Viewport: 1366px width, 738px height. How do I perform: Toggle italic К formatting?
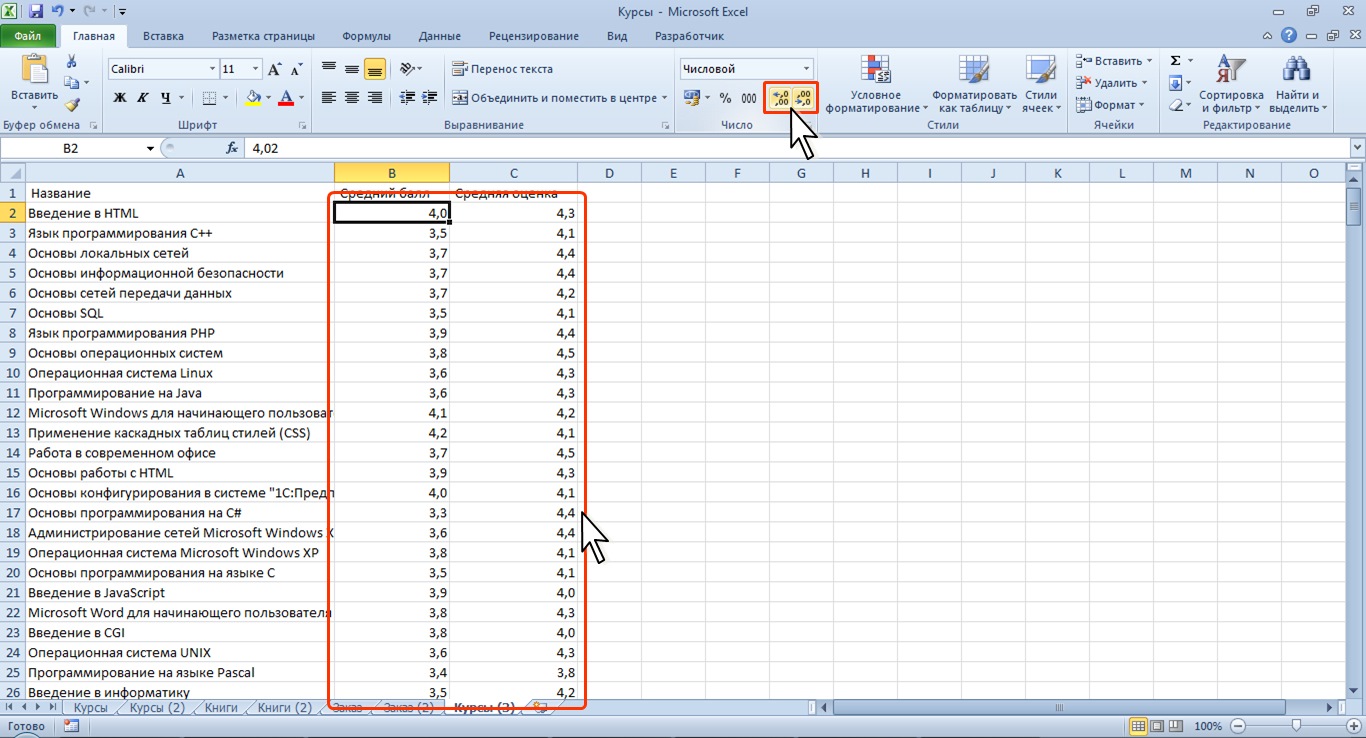[x=142, y=98]
